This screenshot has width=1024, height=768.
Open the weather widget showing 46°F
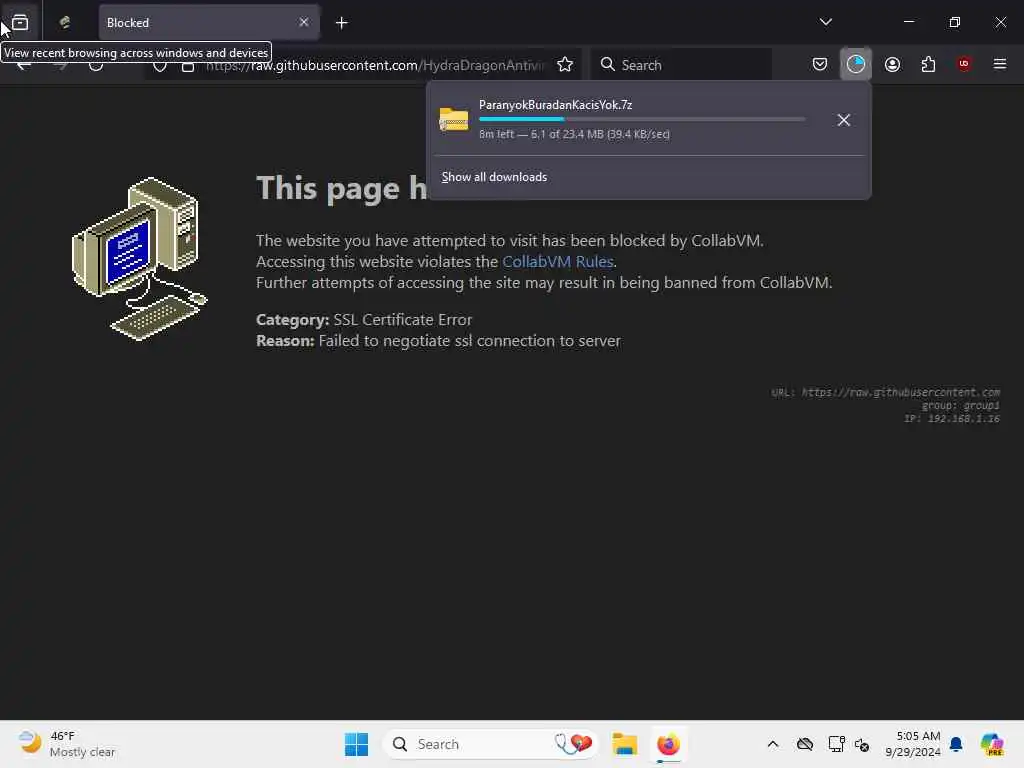pos(67,744)
